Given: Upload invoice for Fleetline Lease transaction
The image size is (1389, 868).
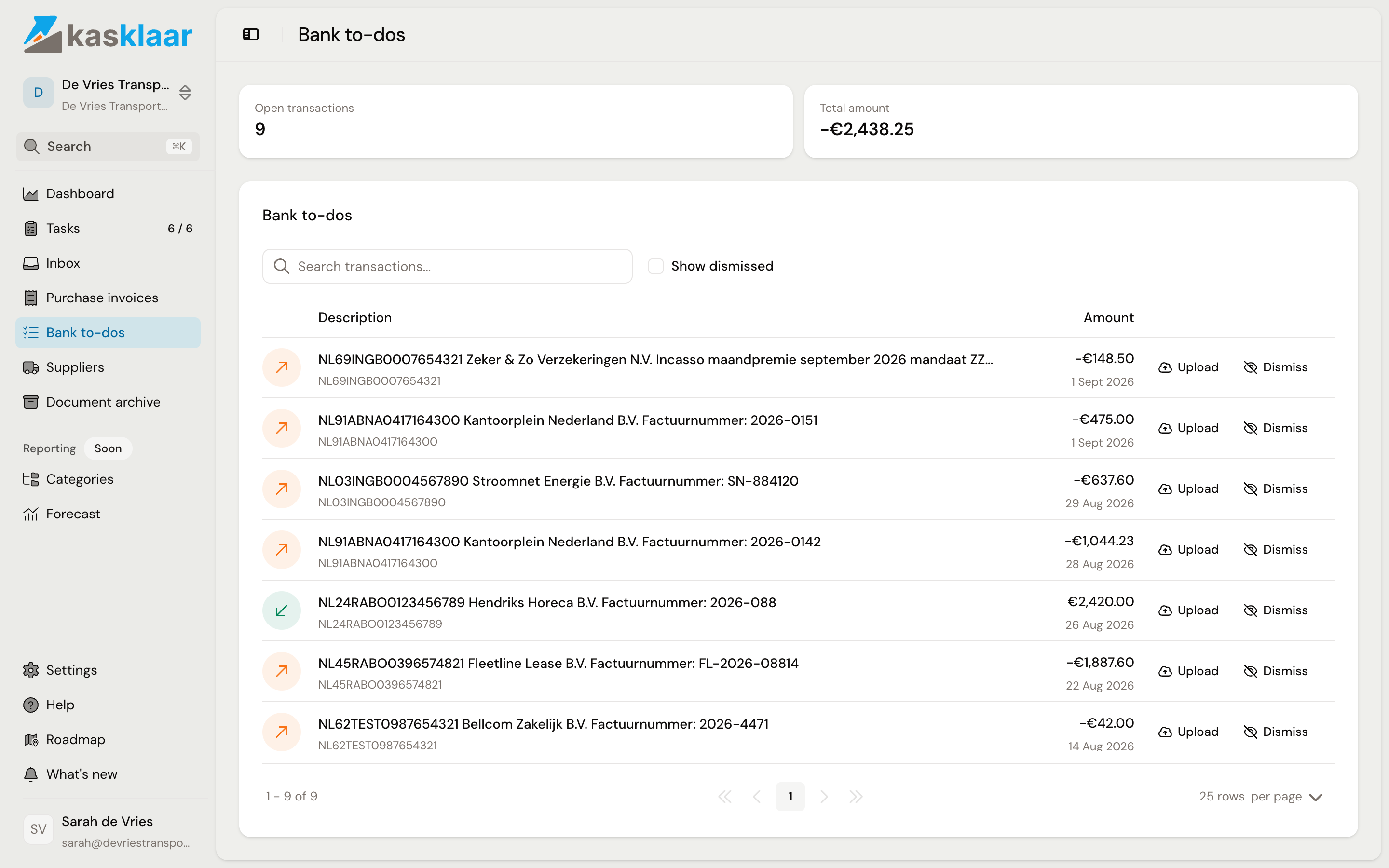Looking at the screenshot, I should [x=1188, y=671].
